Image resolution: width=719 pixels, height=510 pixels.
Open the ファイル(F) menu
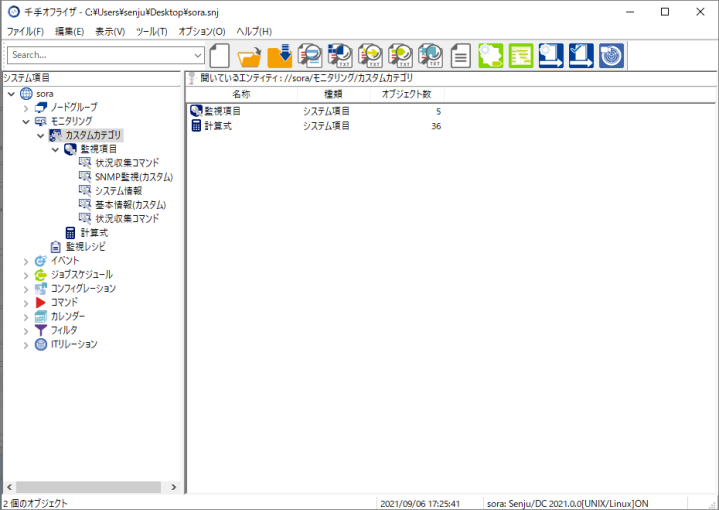pos(25,32)
